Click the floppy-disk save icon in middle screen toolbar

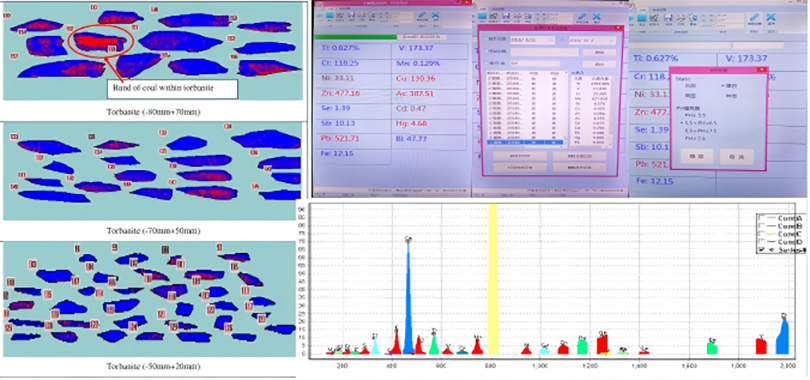(506, 16)
